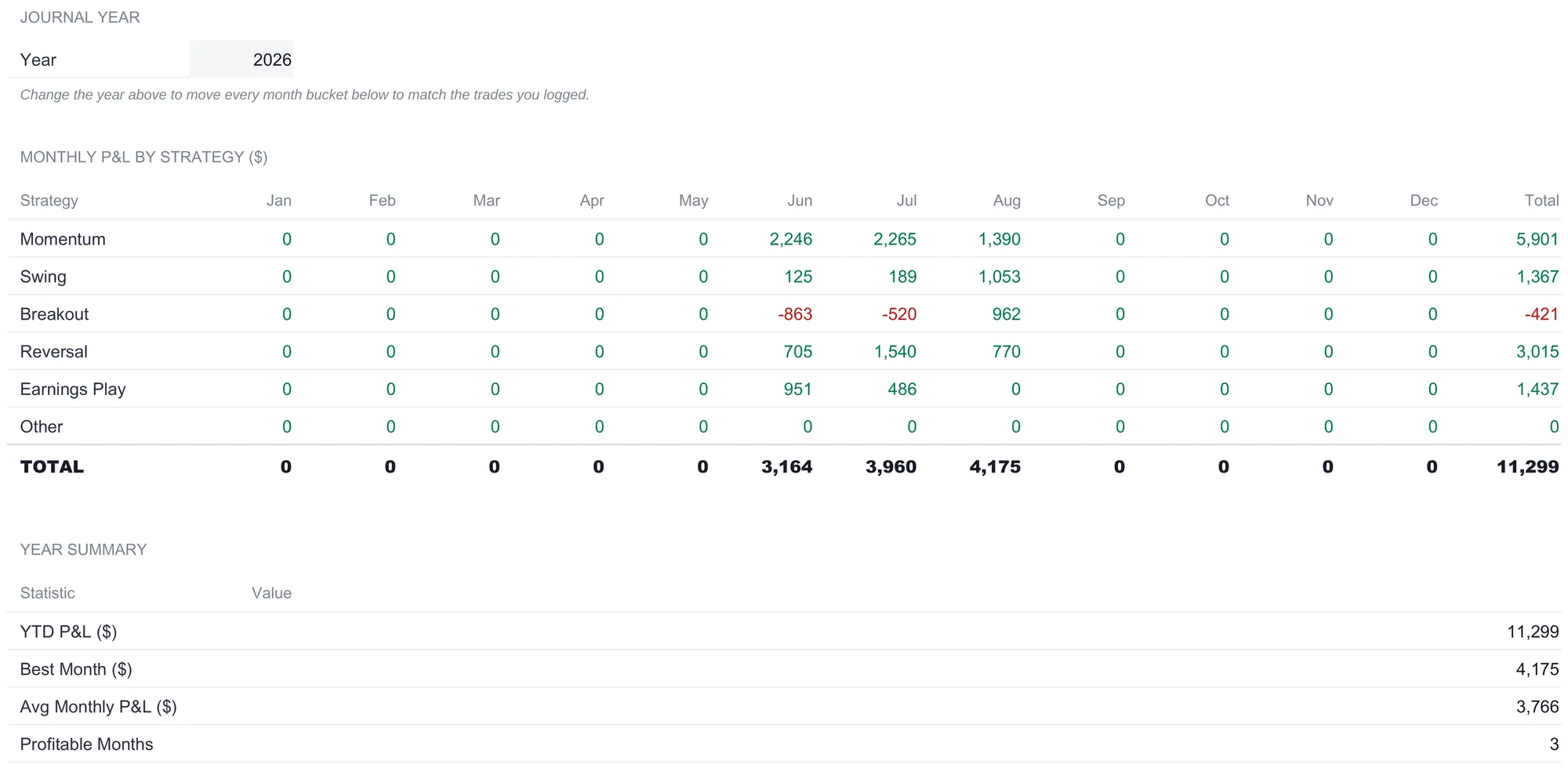Click the Breakout July loss -520
This screenshot has width=1568, height=775.
[899, 314]
